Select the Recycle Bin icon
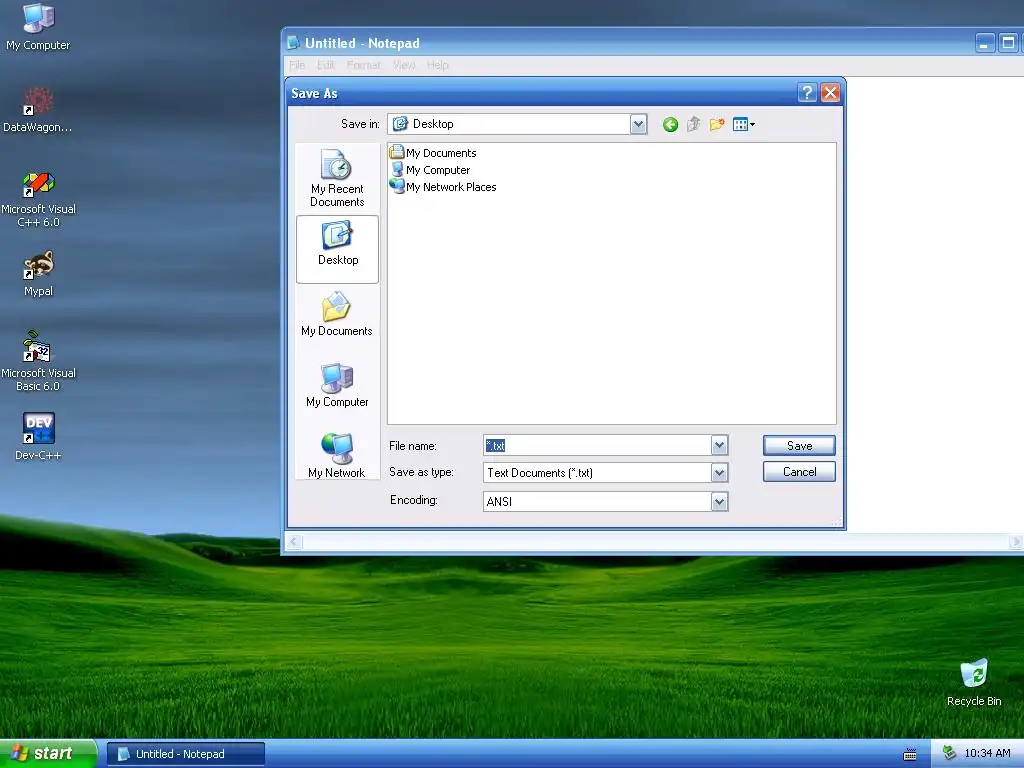 974,682
